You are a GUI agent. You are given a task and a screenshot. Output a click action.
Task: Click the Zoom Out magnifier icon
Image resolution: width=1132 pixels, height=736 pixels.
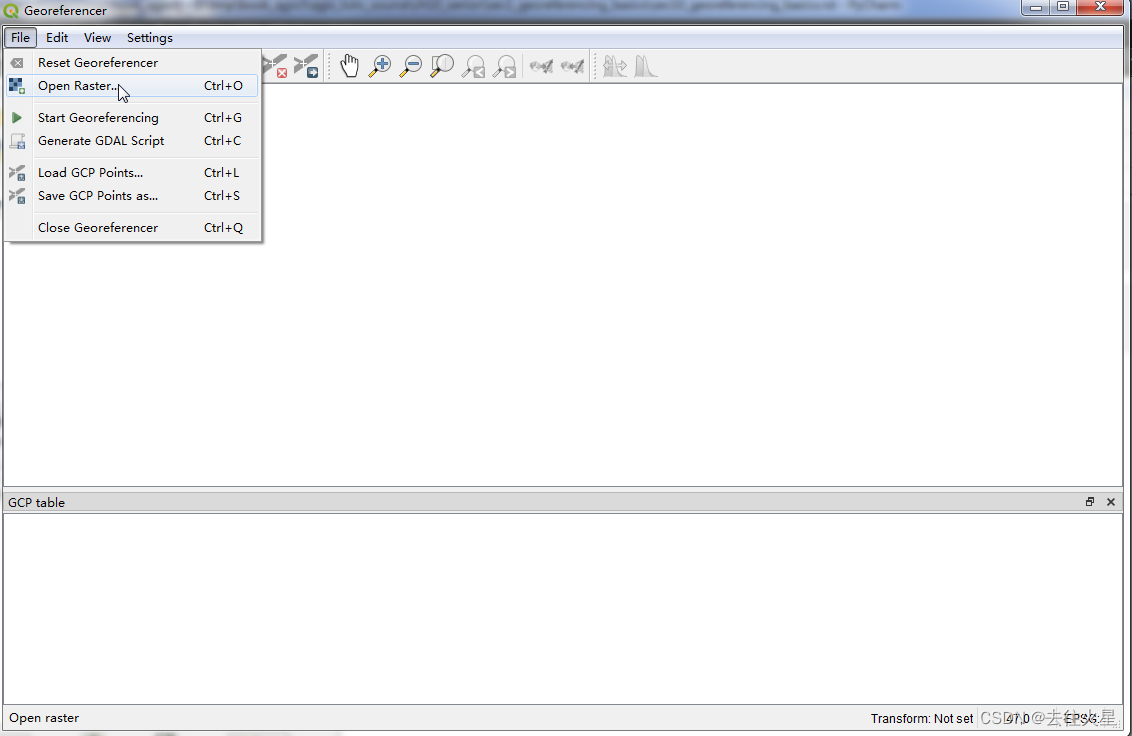tap(411, 66)
